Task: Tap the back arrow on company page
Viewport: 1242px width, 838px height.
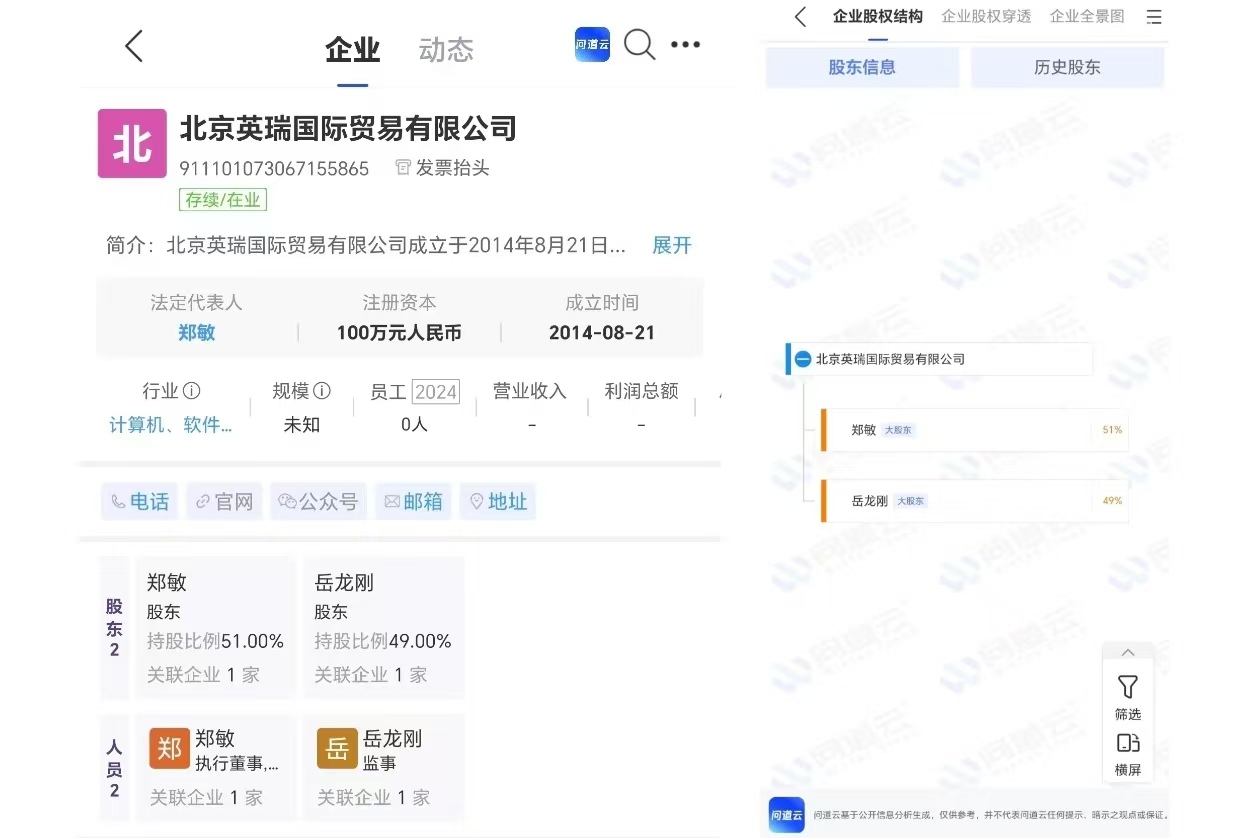Action: click(x=134, y=46)
